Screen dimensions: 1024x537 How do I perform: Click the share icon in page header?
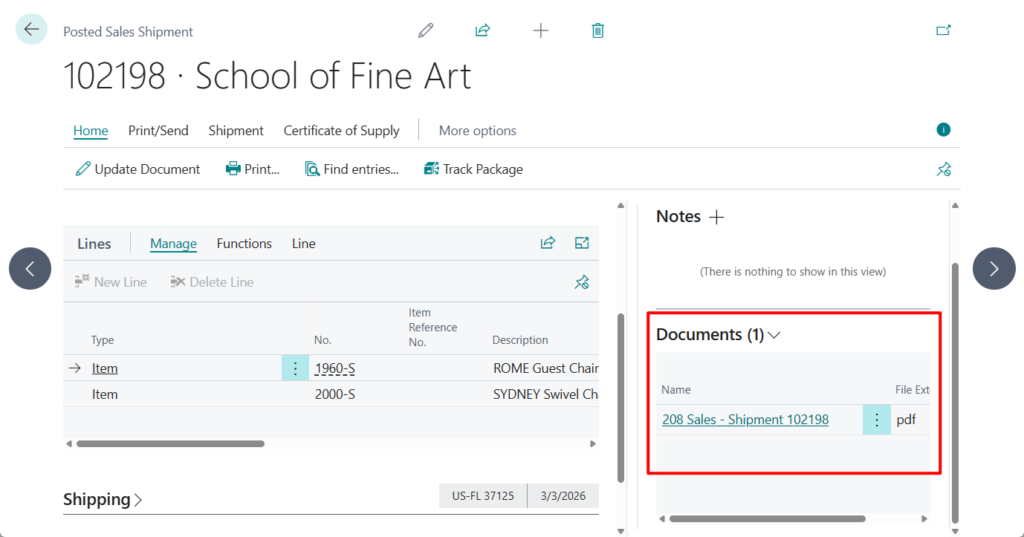[x=483, y=30]
